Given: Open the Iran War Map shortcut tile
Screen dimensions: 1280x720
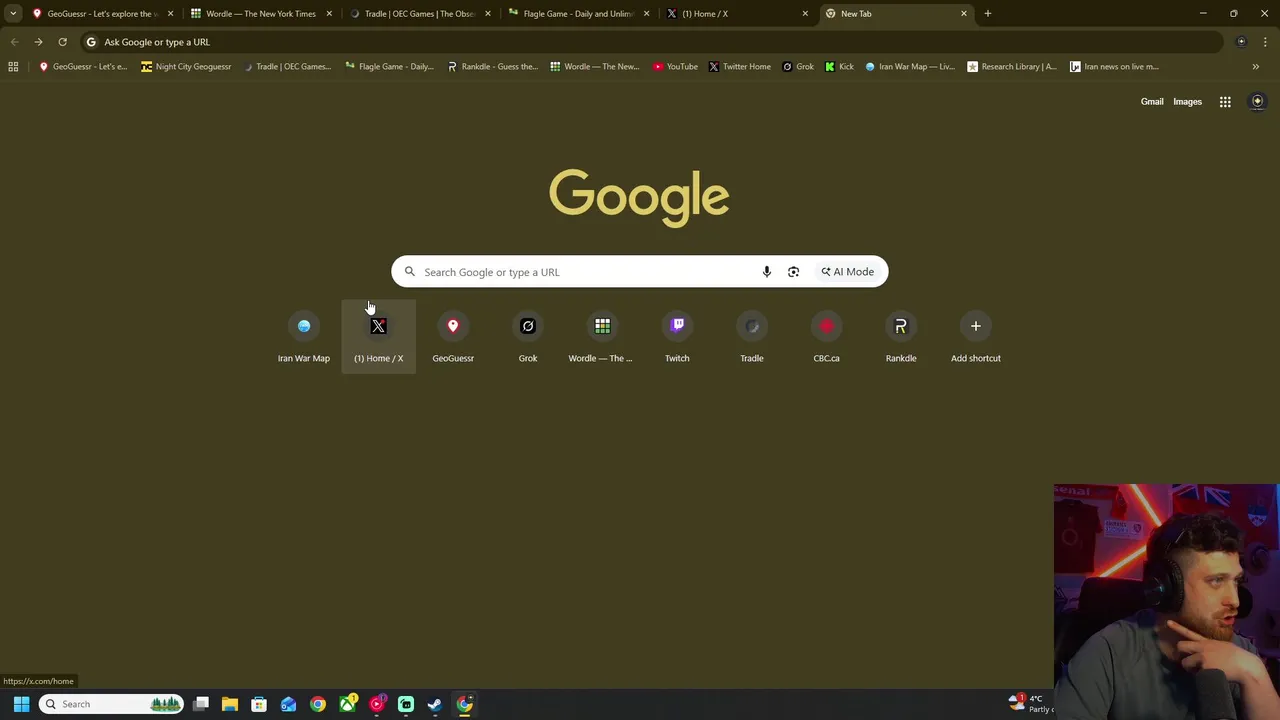Looking at the screenshot, I should pyautogui.click(x=304, y=337).
